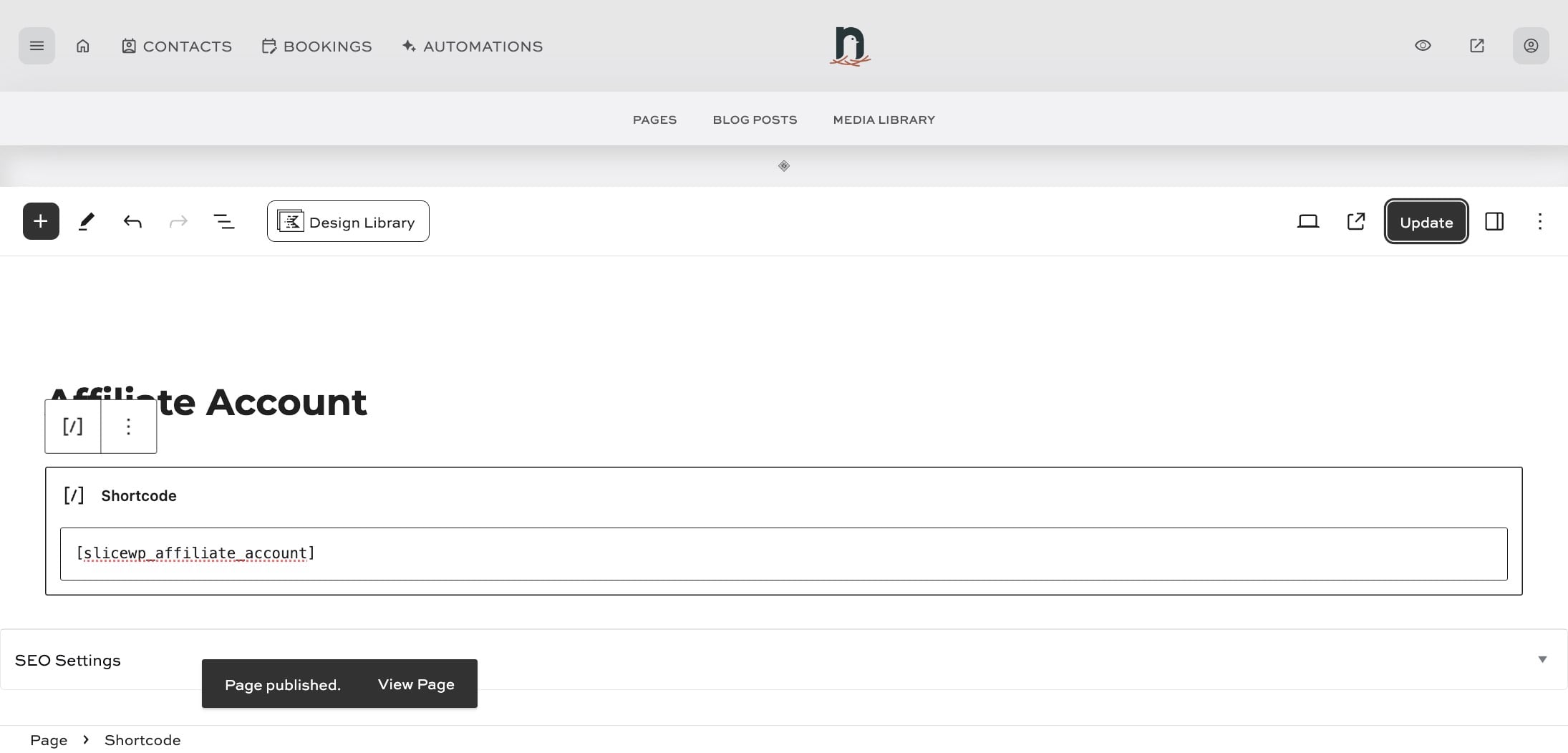Expand the SEO Settings section
The width and height of the screenshot is (1568, 753).
(1542, 659)
